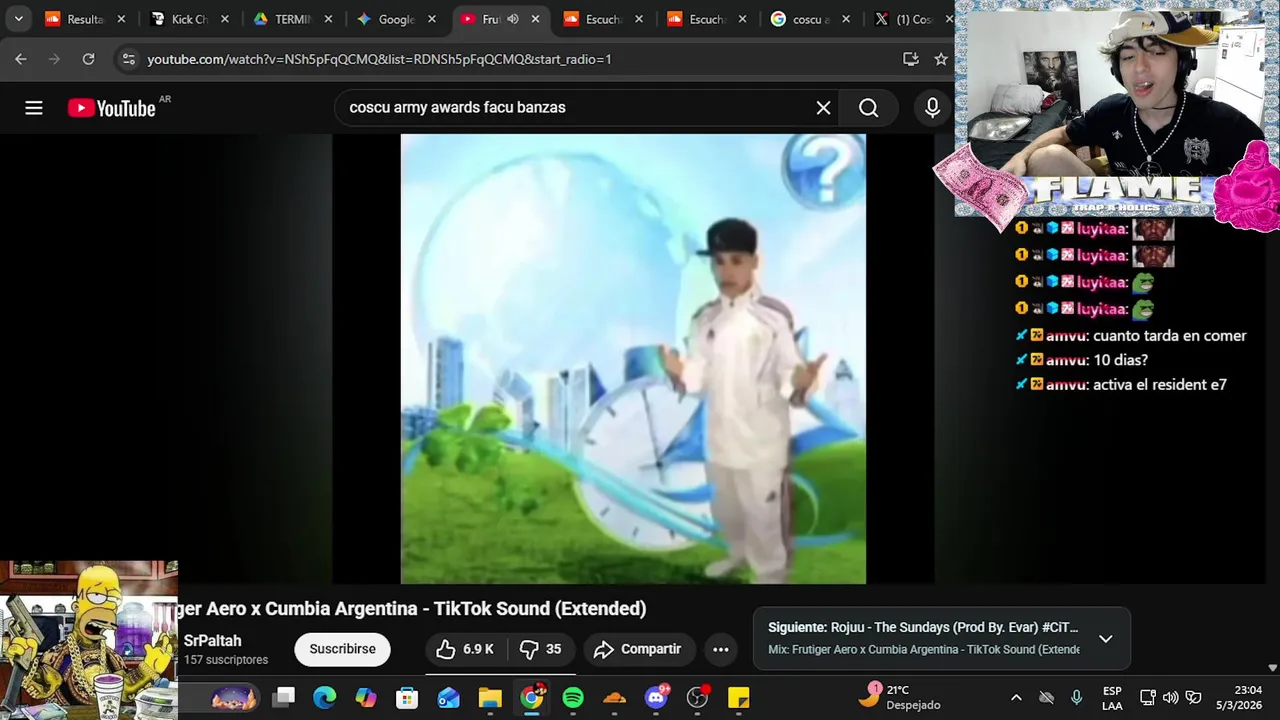Open File Explorer from the taskbar
Screen dimensions: 1280x720
(x=490, y=698)
